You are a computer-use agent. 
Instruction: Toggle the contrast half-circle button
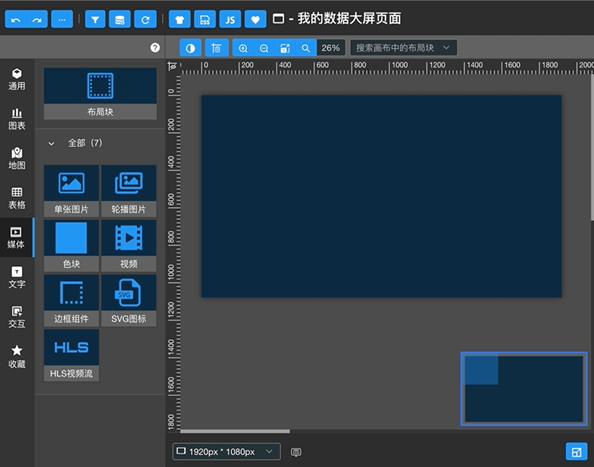click(190, 48)
